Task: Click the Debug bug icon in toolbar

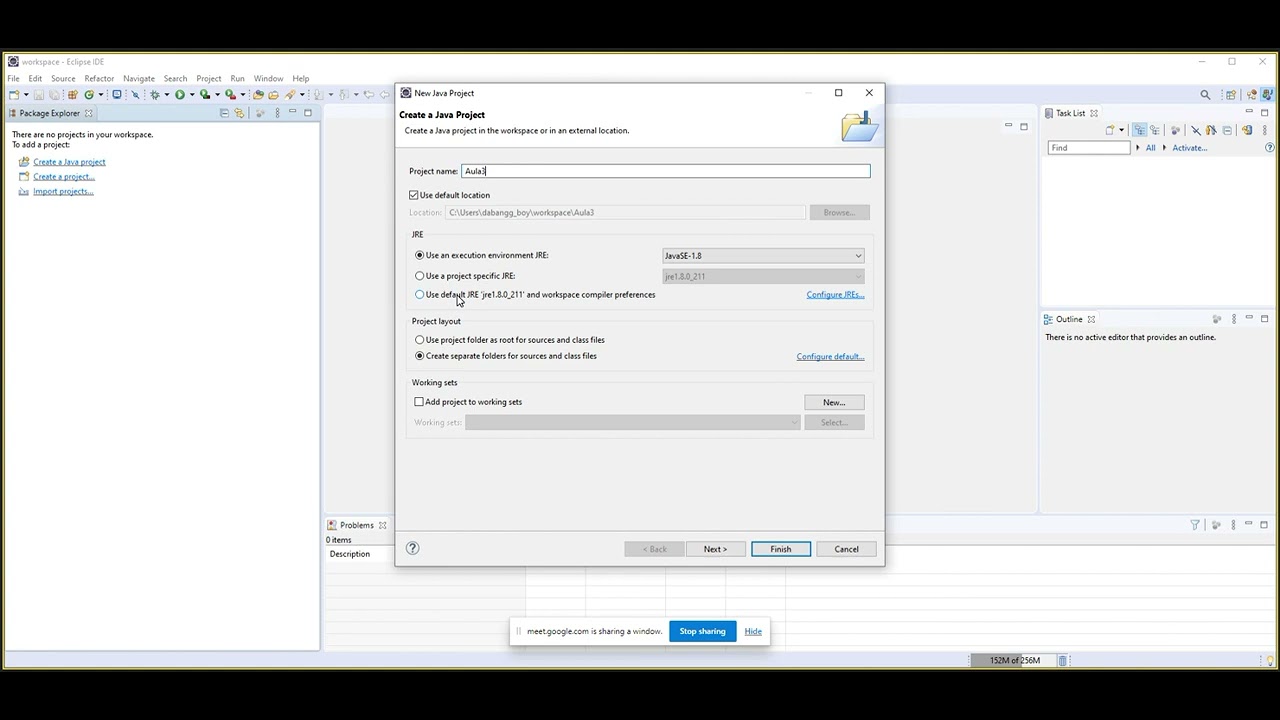Action: (154, 95)
